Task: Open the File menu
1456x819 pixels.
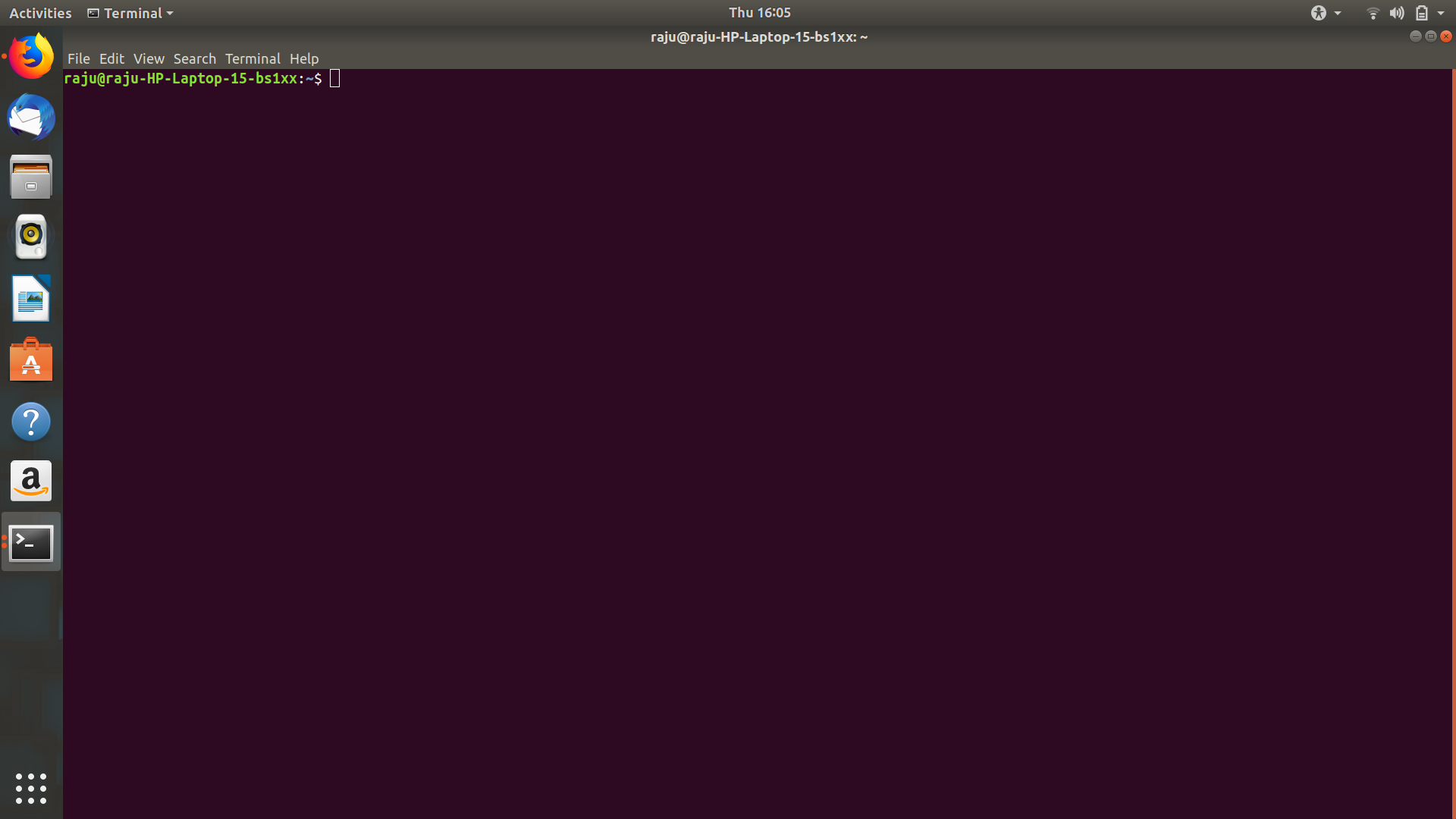Action: (78, 58)
